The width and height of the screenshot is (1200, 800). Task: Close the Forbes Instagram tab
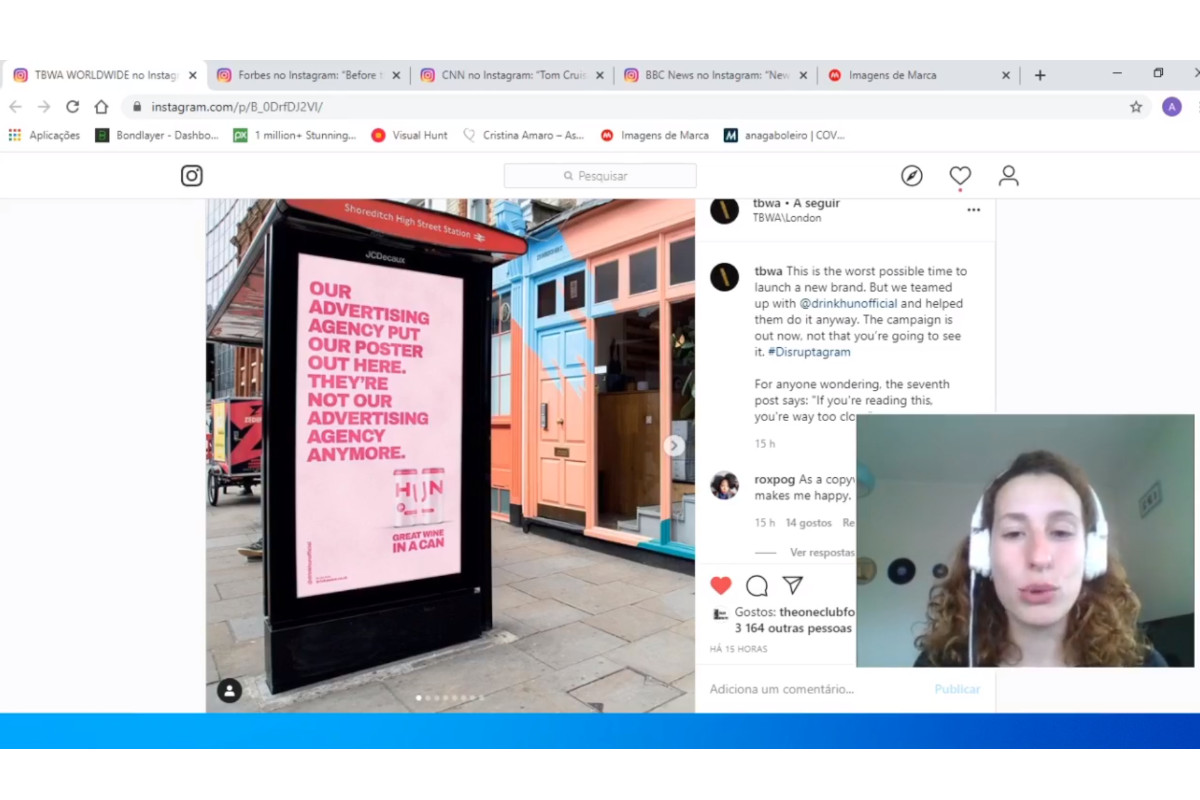pos(396,75)
